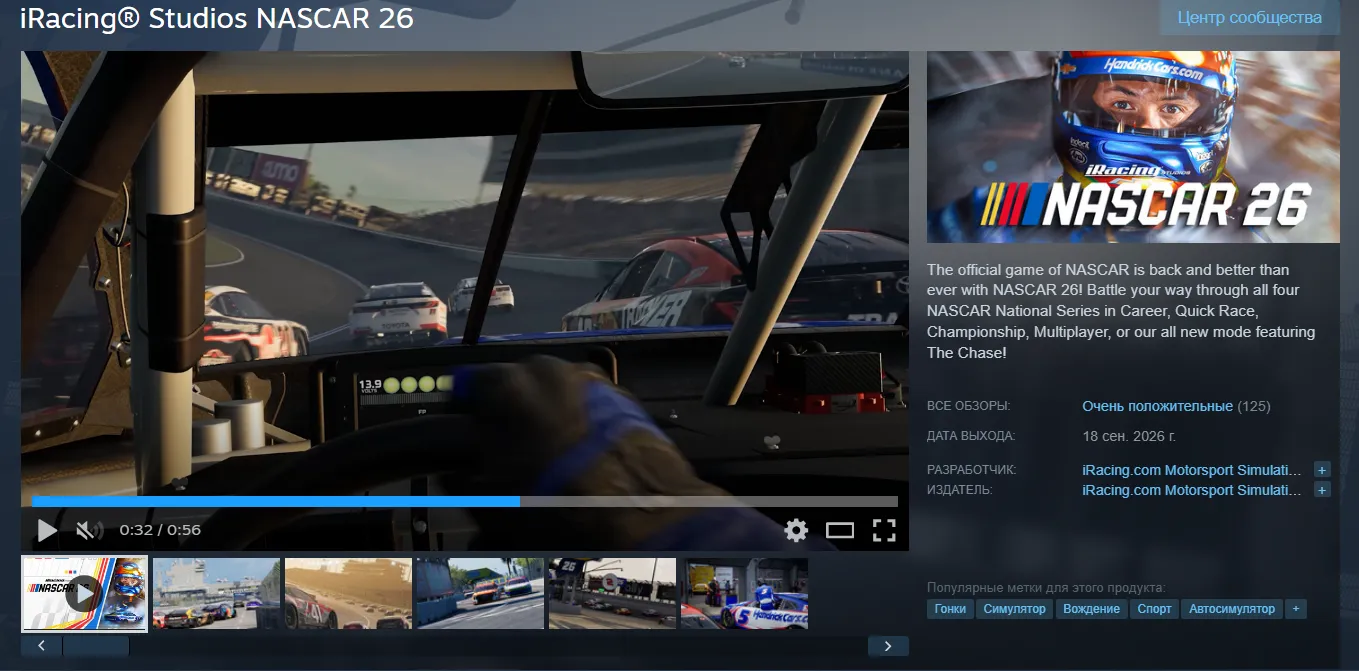Click the thumbnail strip scrollbar handle
This screenshot has width=1359, height=671.
click(96, 646)
